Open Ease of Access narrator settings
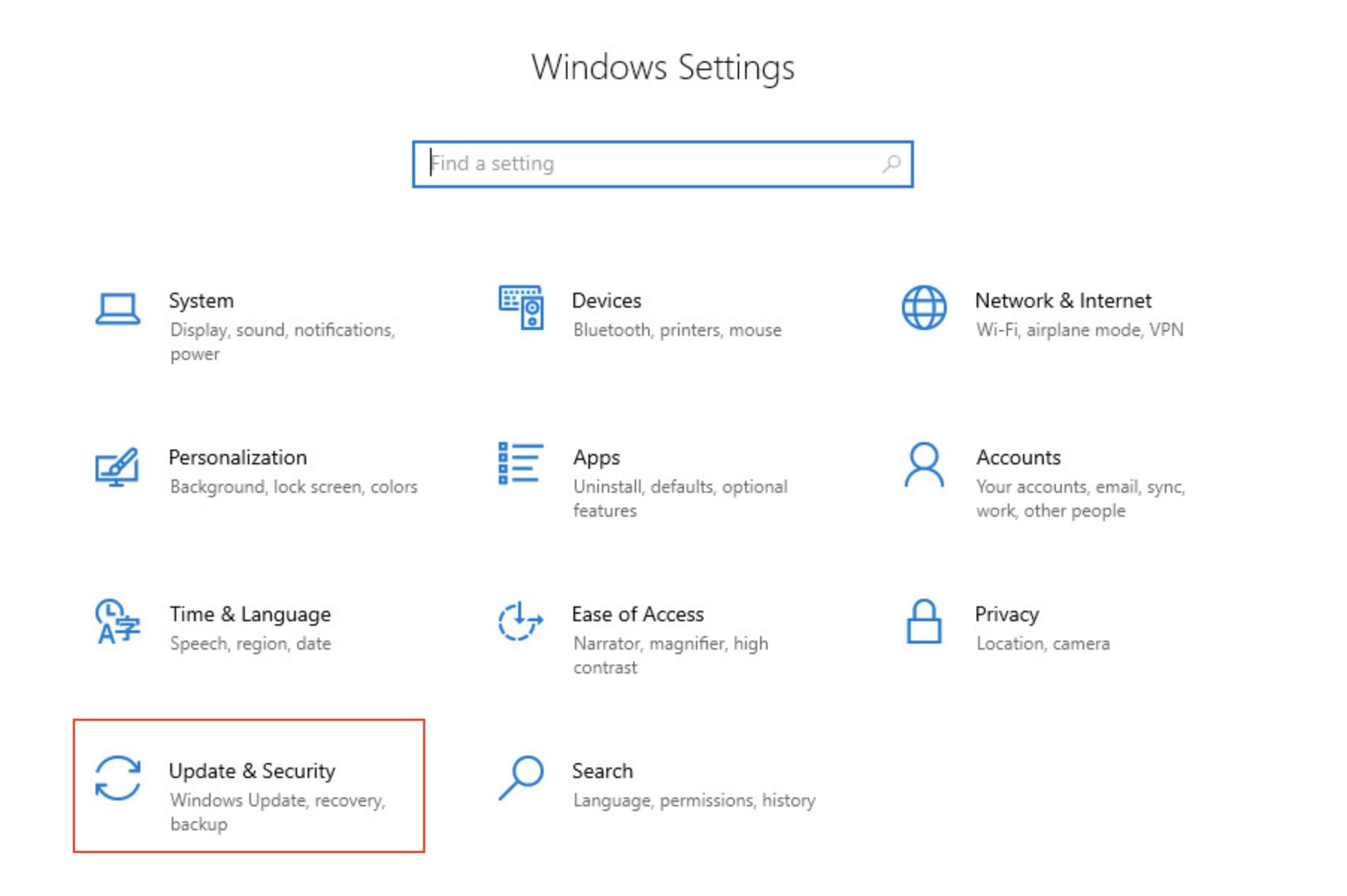This screenshot has height=896, width=1347. [638, 614]
